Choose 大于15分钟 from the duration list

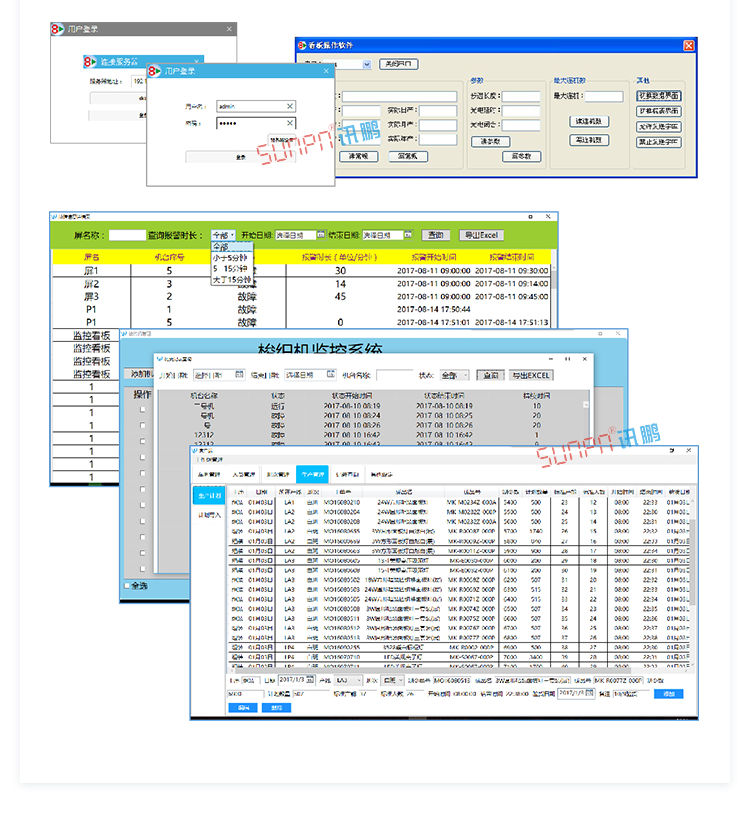229,280
